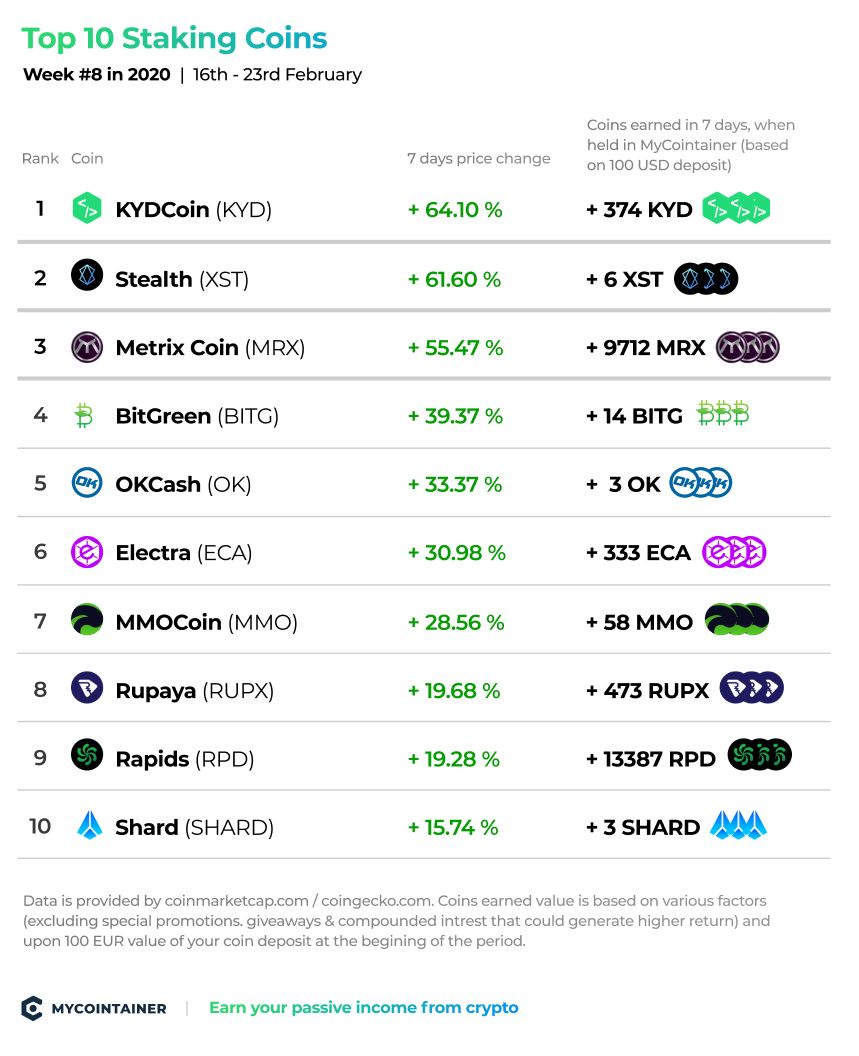Select the Rapids RPD coin icon
This screenshot has width=859, height=1056.
[87, 755]
